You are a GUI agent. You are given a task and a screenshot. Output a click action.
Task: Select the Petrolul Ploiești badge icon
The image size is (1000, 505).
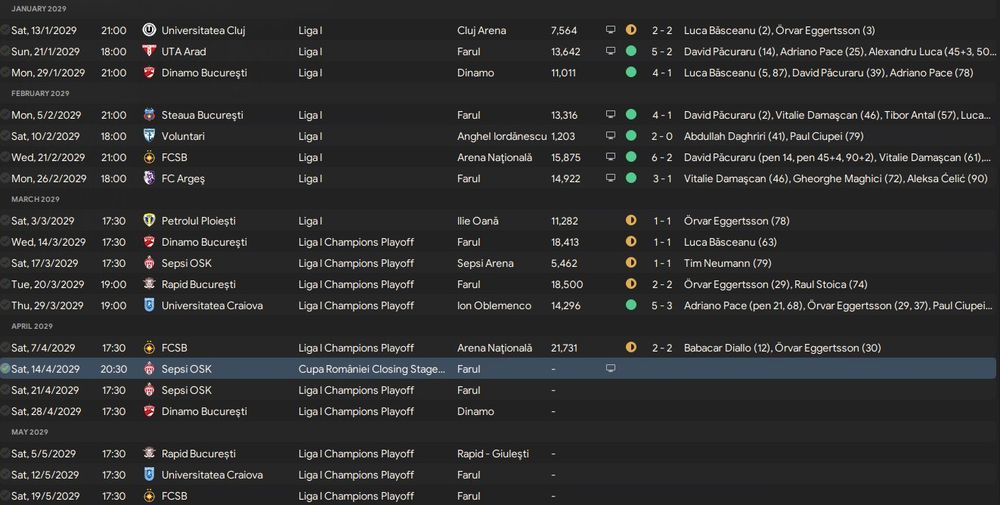(149, 221)
